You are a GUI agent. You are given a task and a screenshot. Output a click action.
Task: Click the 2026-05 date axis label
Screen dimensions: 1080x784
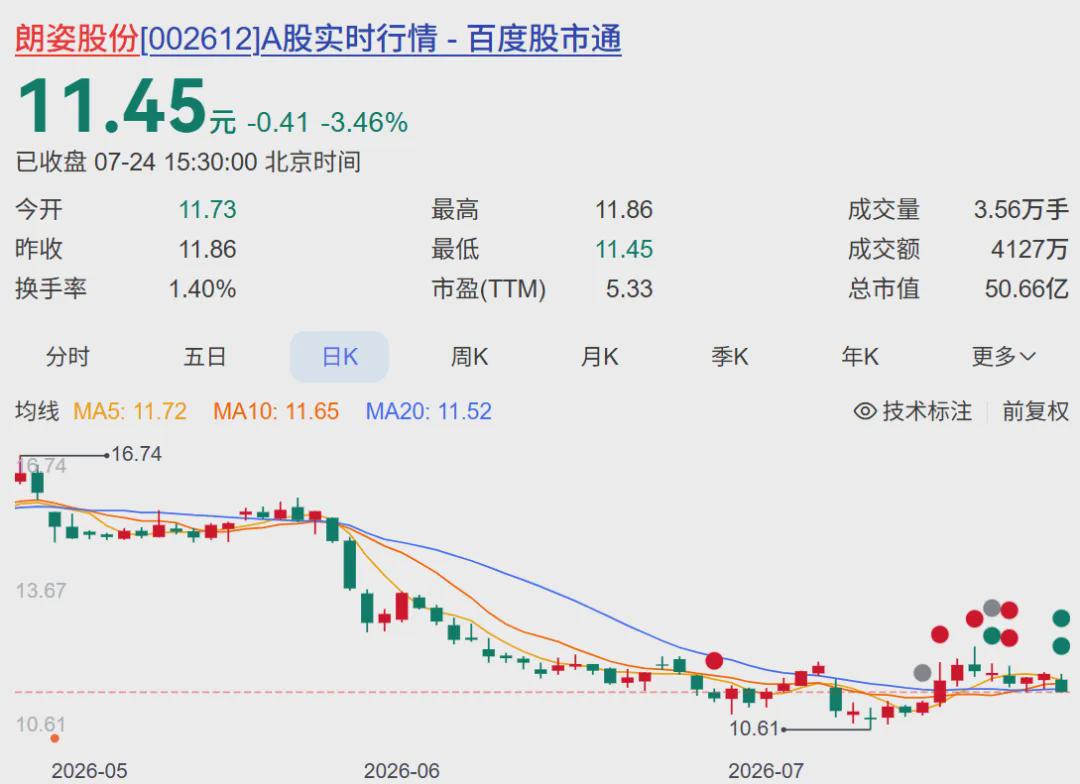coord(89,771)
